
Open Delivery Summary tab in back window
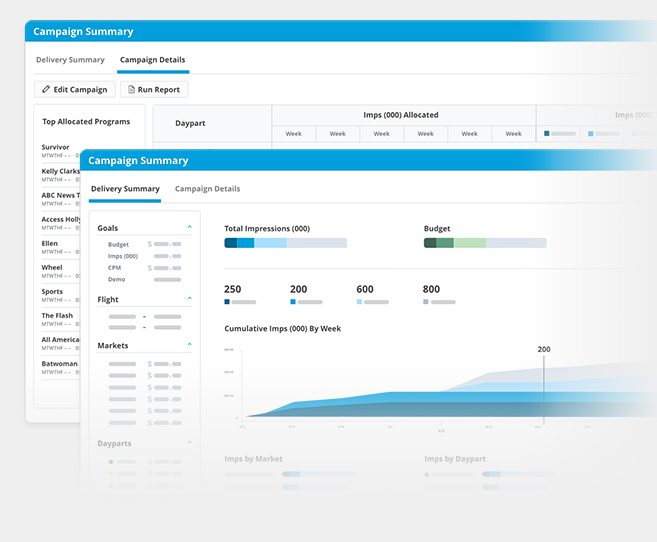(70, 59)
